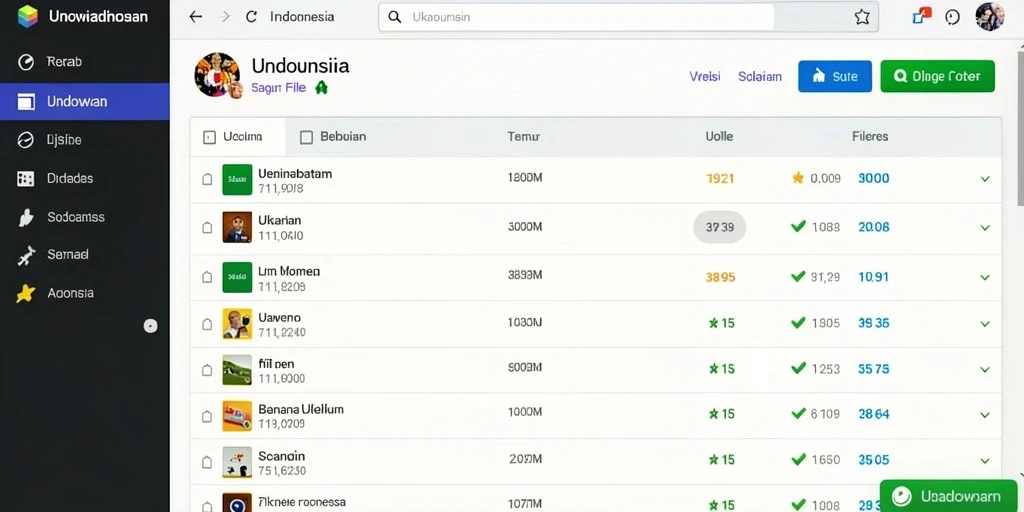Select the Um Momen row checkbox

coord(207,277)
